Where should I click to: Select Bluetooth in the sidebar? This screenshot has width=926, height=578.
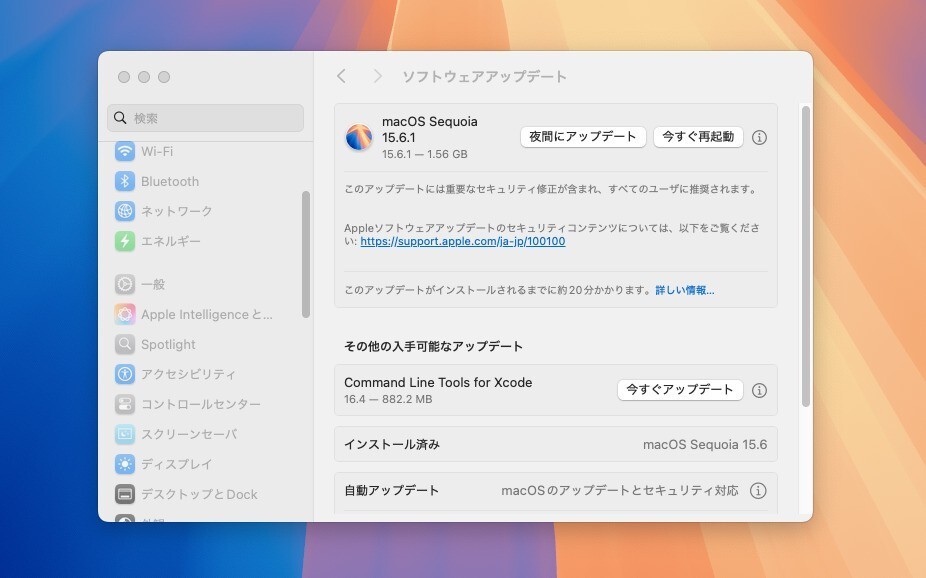(x=170, y=181)
